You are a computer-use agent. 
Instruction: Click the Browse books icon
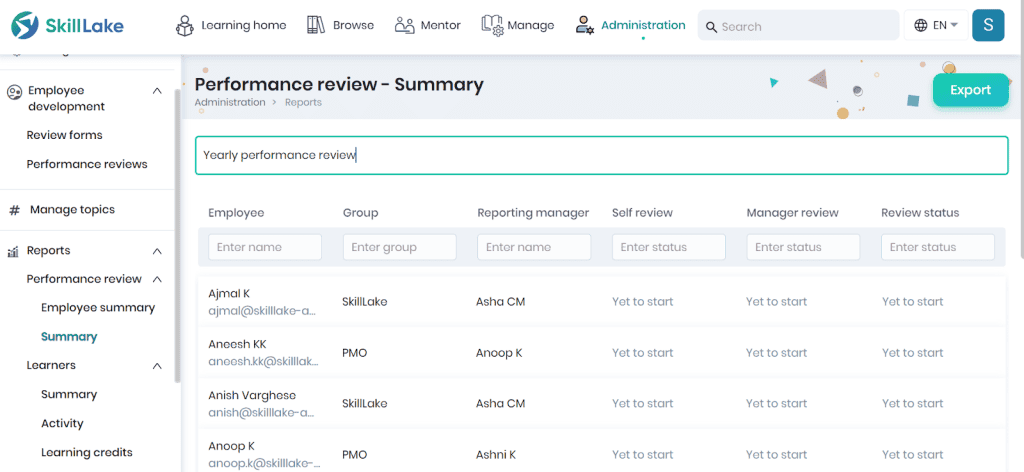[x=316, y=25]
